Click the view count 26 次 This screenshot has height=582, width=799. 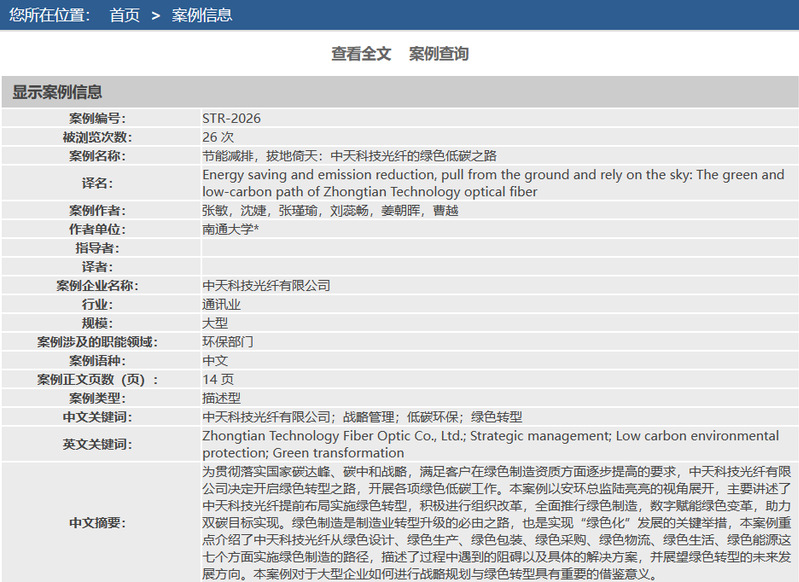[218, 137]
